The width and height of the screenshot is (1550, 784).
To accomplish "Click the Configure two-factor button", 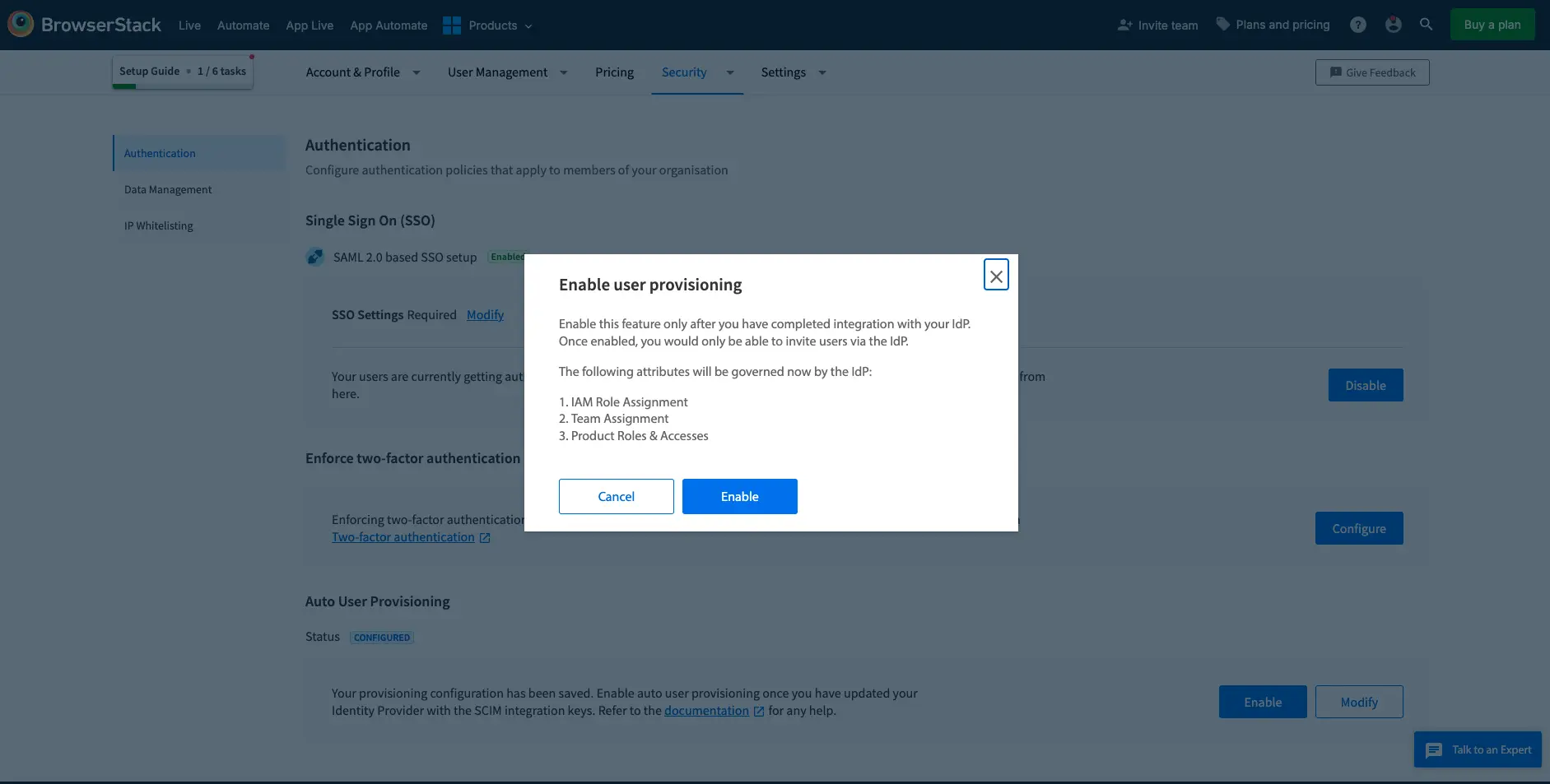I will click(x=1359, y=528).
